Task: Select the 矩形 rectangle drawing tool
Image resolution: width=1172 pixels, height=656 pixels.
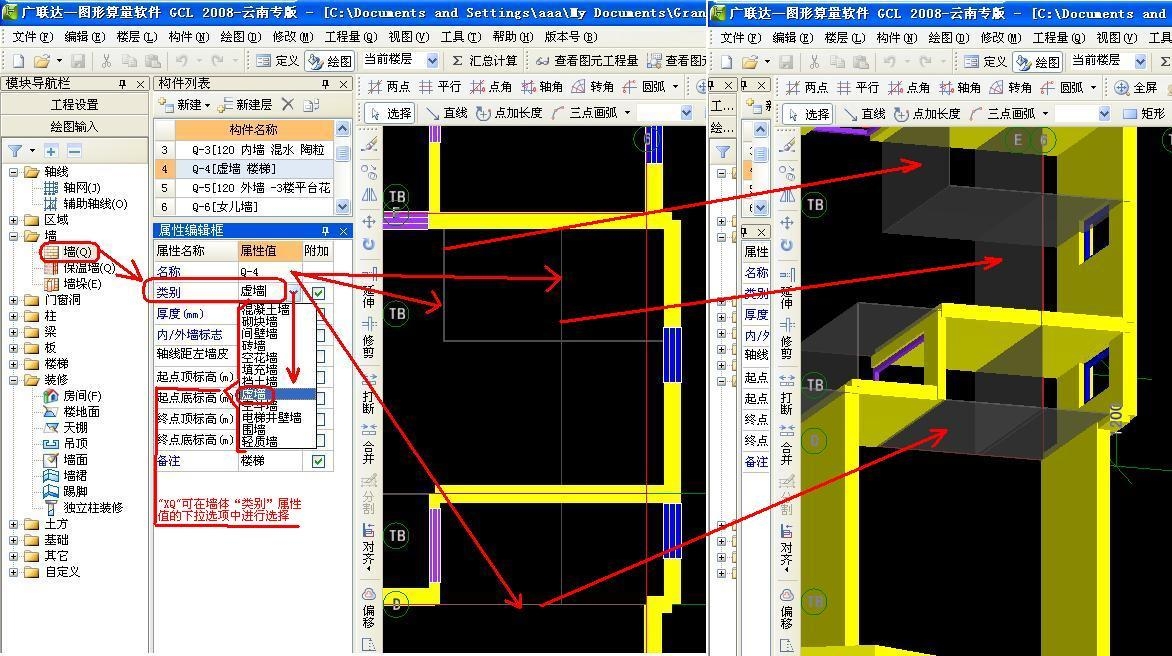Action: tap(1143, 113)
